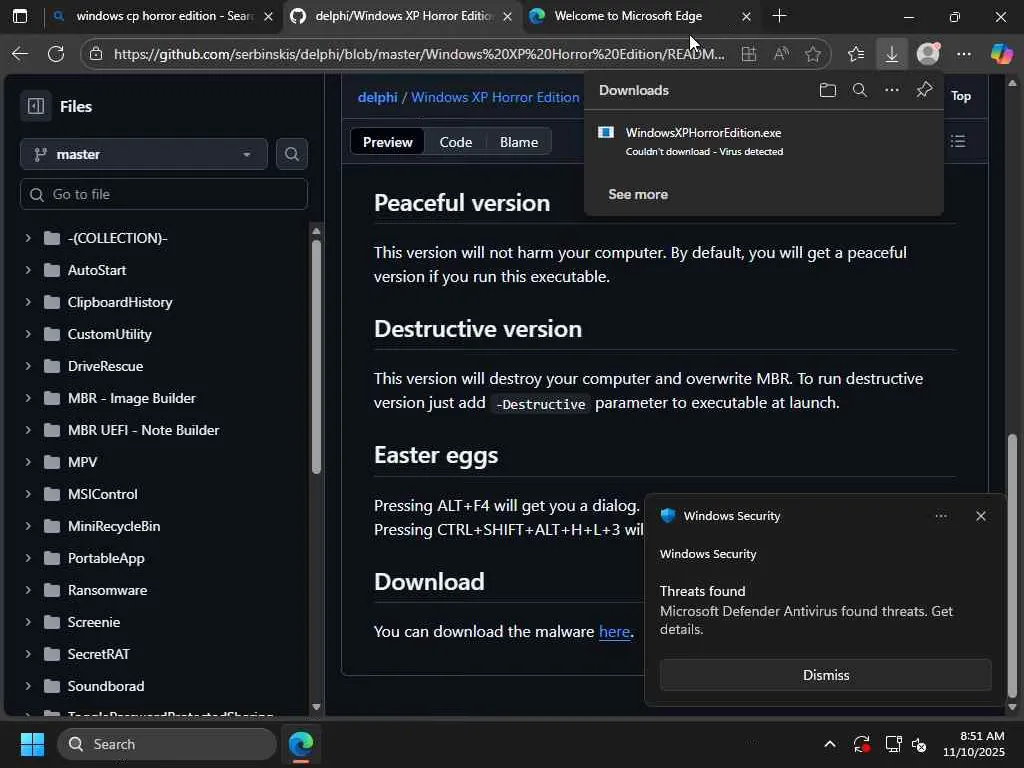The height and width of the screenshot is (768, 1024).
Task: Open Downloads panel more options
Action: (891, 90)
